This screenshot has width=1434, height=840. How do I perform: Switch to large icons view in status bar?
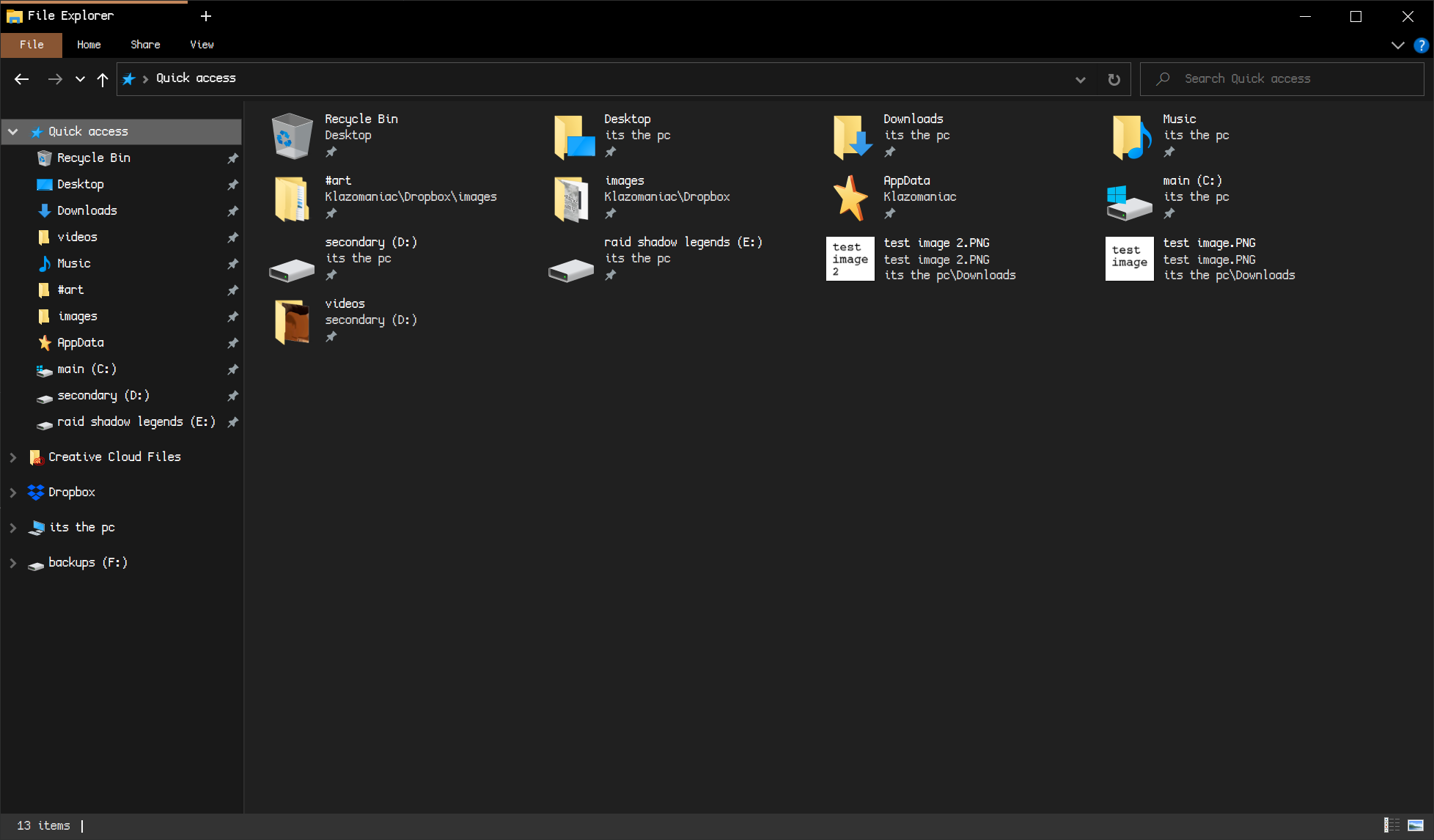click(1416, 825)
